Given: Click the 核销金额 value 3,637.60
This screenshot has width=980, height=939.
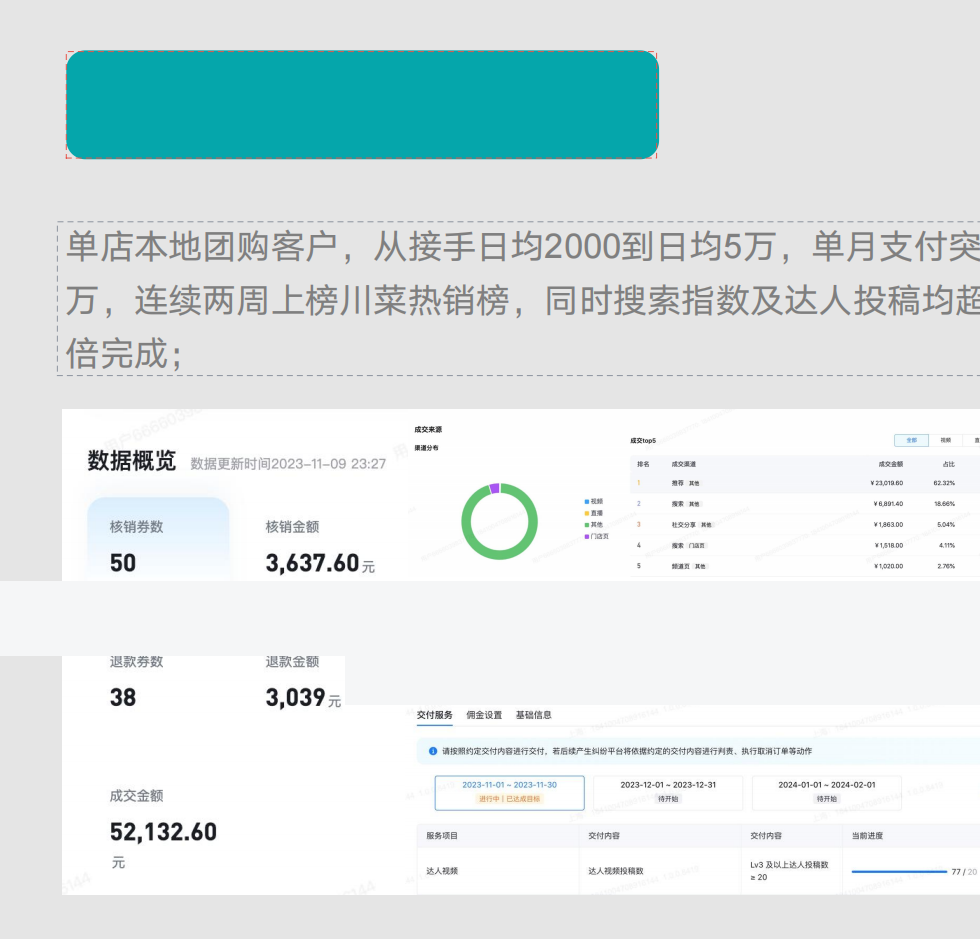Looking at the screenshot, I should (x=312, y=563).
